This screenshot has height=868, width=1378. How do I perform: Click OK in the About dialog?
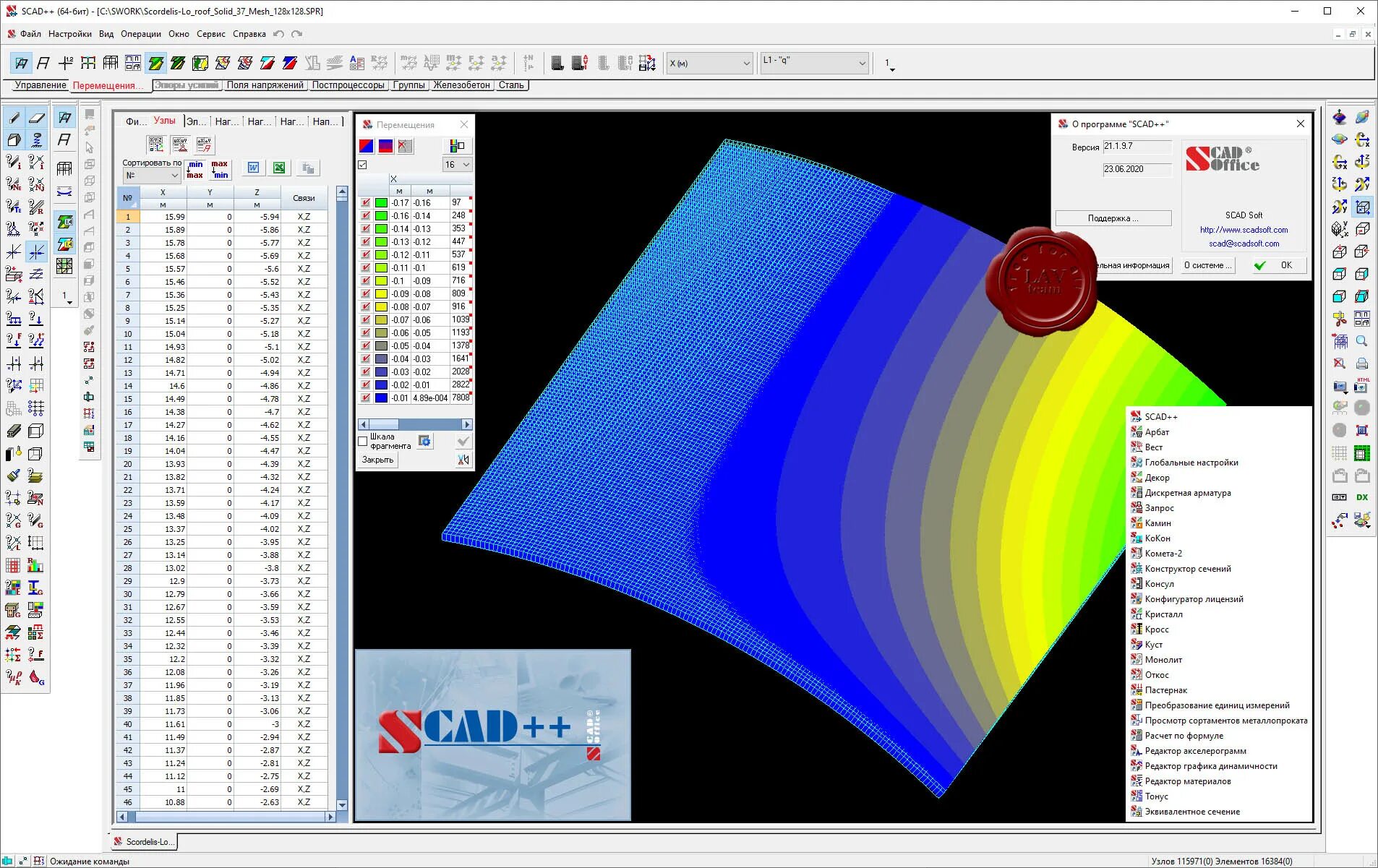pyautogui.click(x=1278, y=265)
